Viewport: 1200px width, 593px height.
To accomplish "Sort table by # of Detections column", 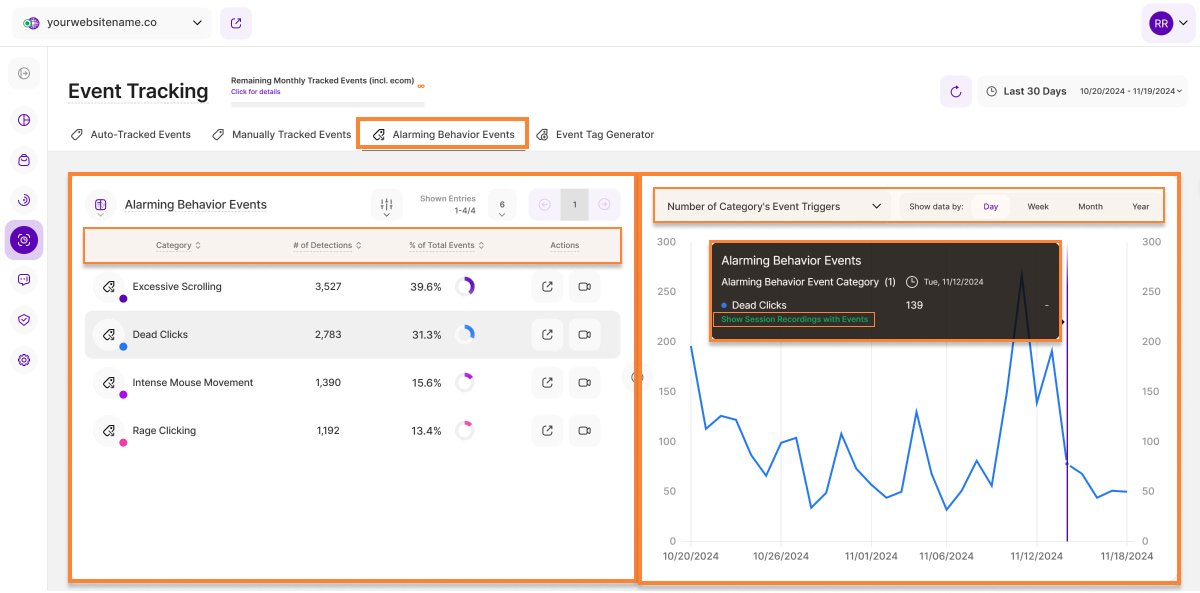I will (327, 245).
